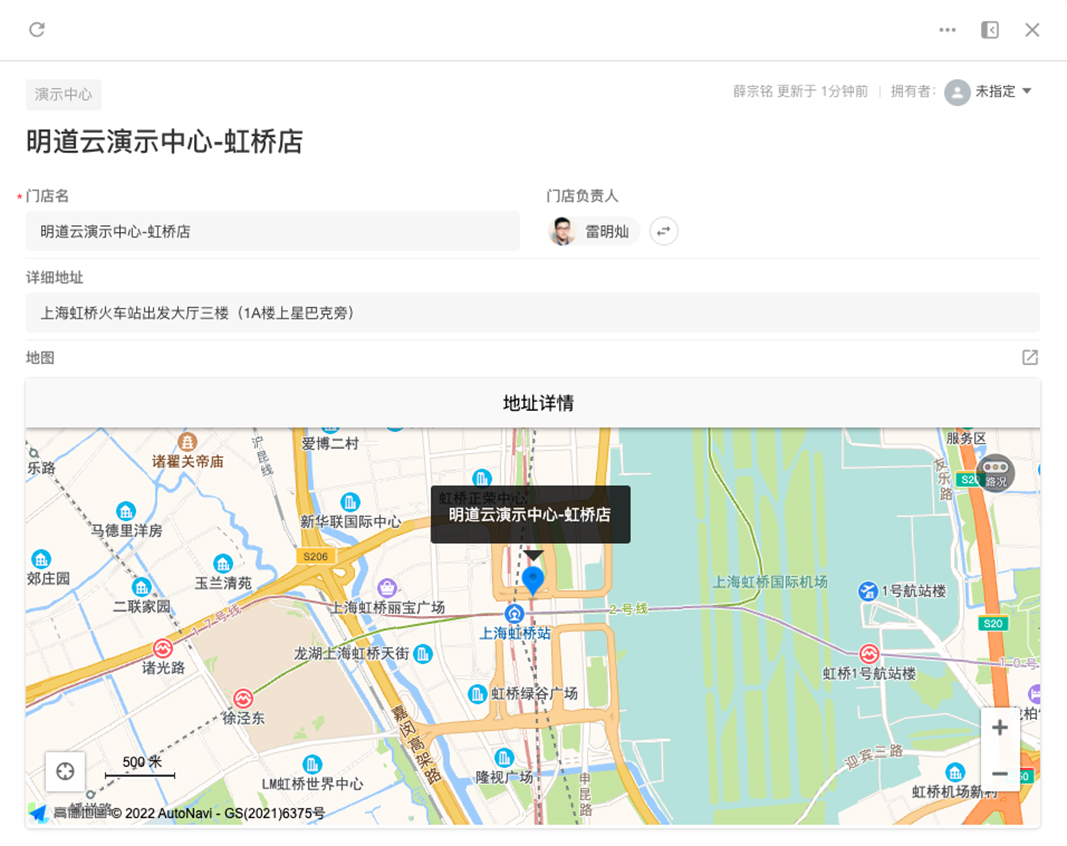Open the three-dot more options menu
This screenshot has height=846, width=1067.
[x=947, y=30]
